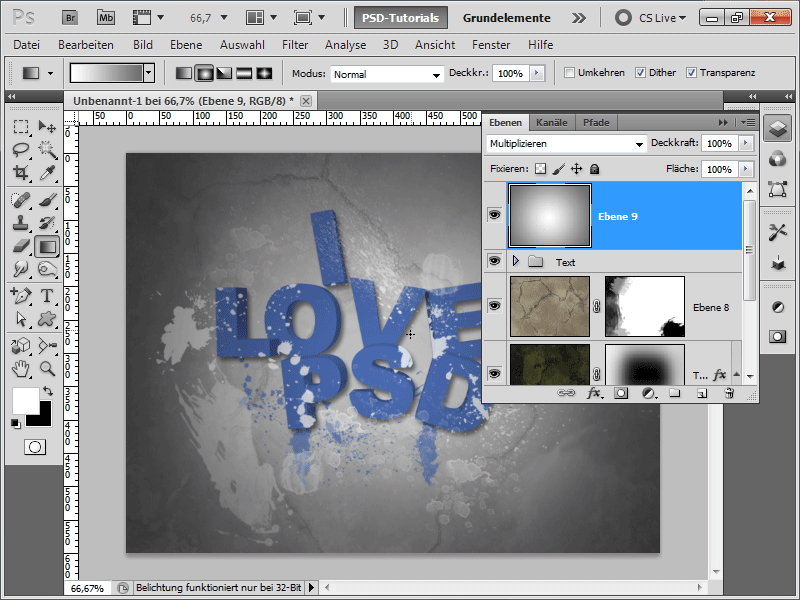
Task: Hide the Ebene 8 layer
Action: [494, 306]
